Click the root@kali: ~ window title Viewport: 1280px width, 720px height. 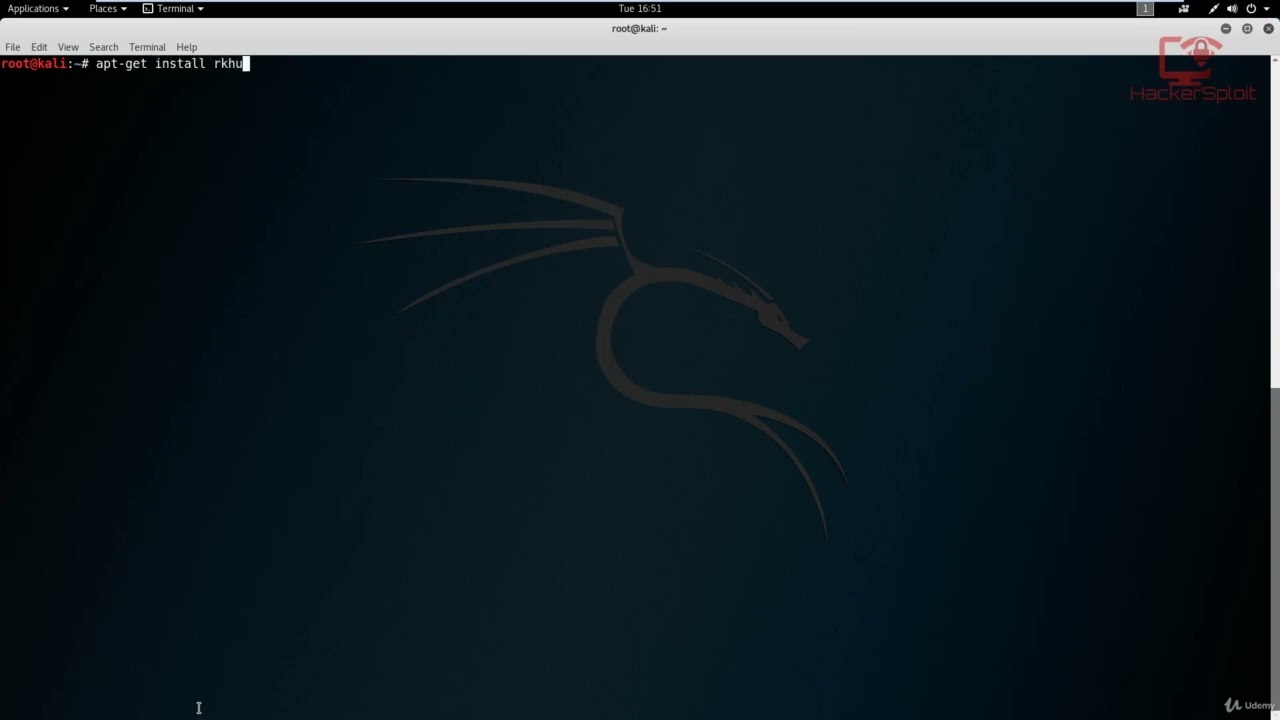pos(640,28)
